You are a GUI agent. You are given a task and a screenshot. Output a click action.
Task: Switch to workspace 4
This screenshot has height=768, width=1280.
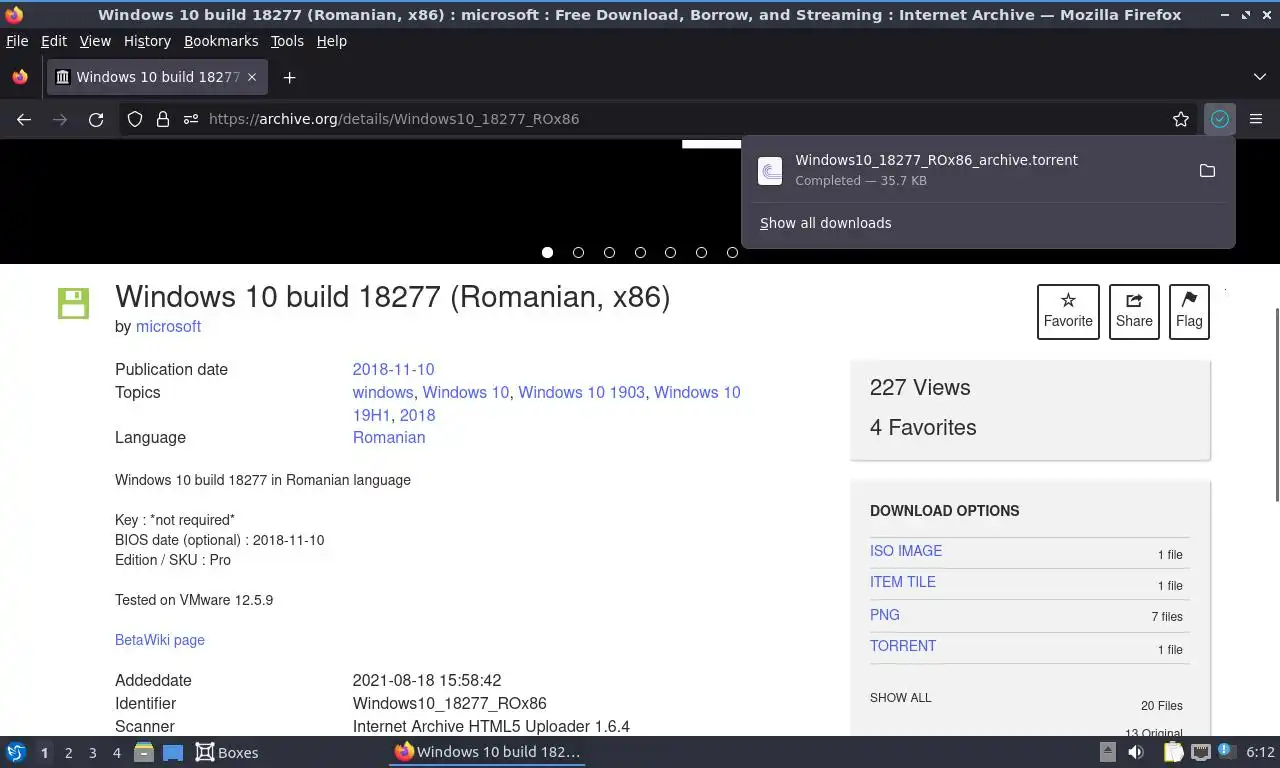[116, 753]
